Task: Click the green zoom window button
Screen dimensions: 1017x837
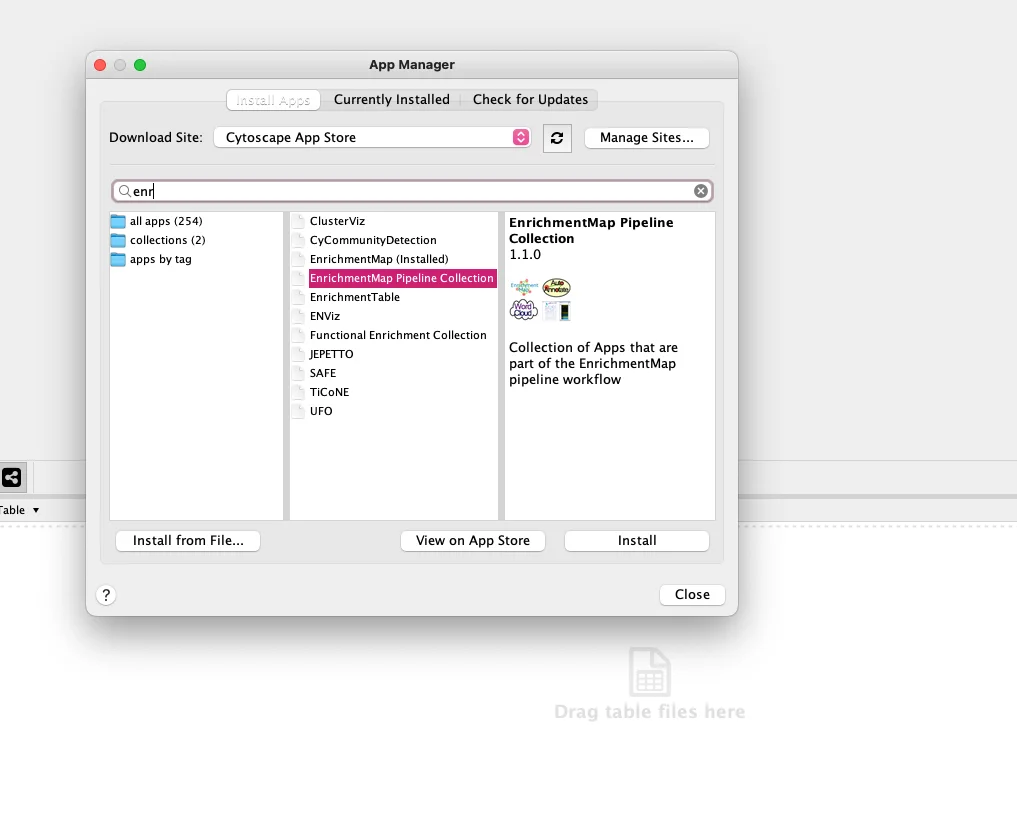Action: tap(140, 65)
